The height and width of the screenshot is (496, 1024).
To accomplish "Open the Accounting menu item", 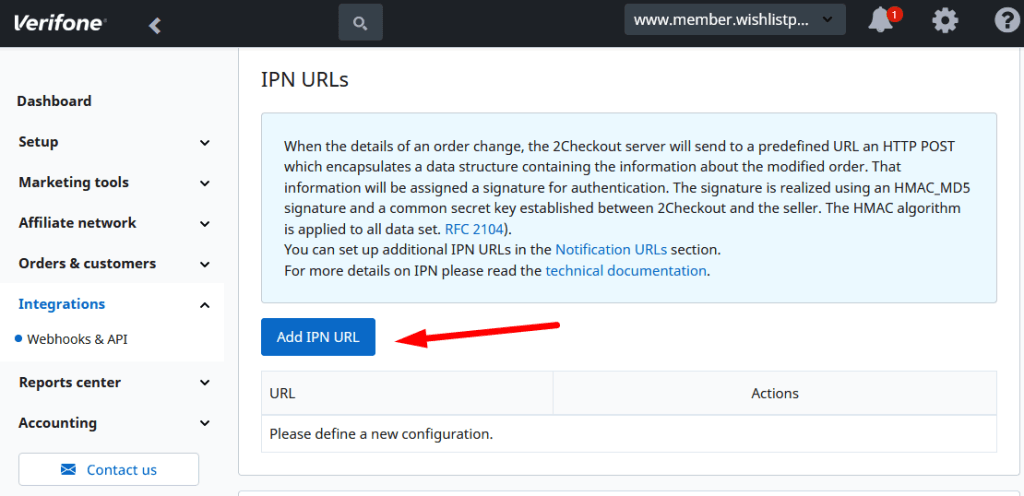I will coord(57,422).
